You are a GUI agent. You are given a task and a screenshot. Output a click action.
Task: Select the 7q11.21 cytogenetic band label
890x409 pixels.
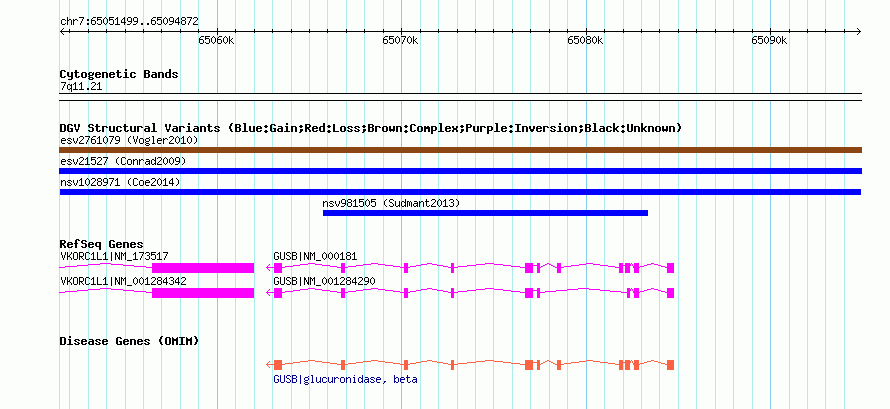click(81, 86)
